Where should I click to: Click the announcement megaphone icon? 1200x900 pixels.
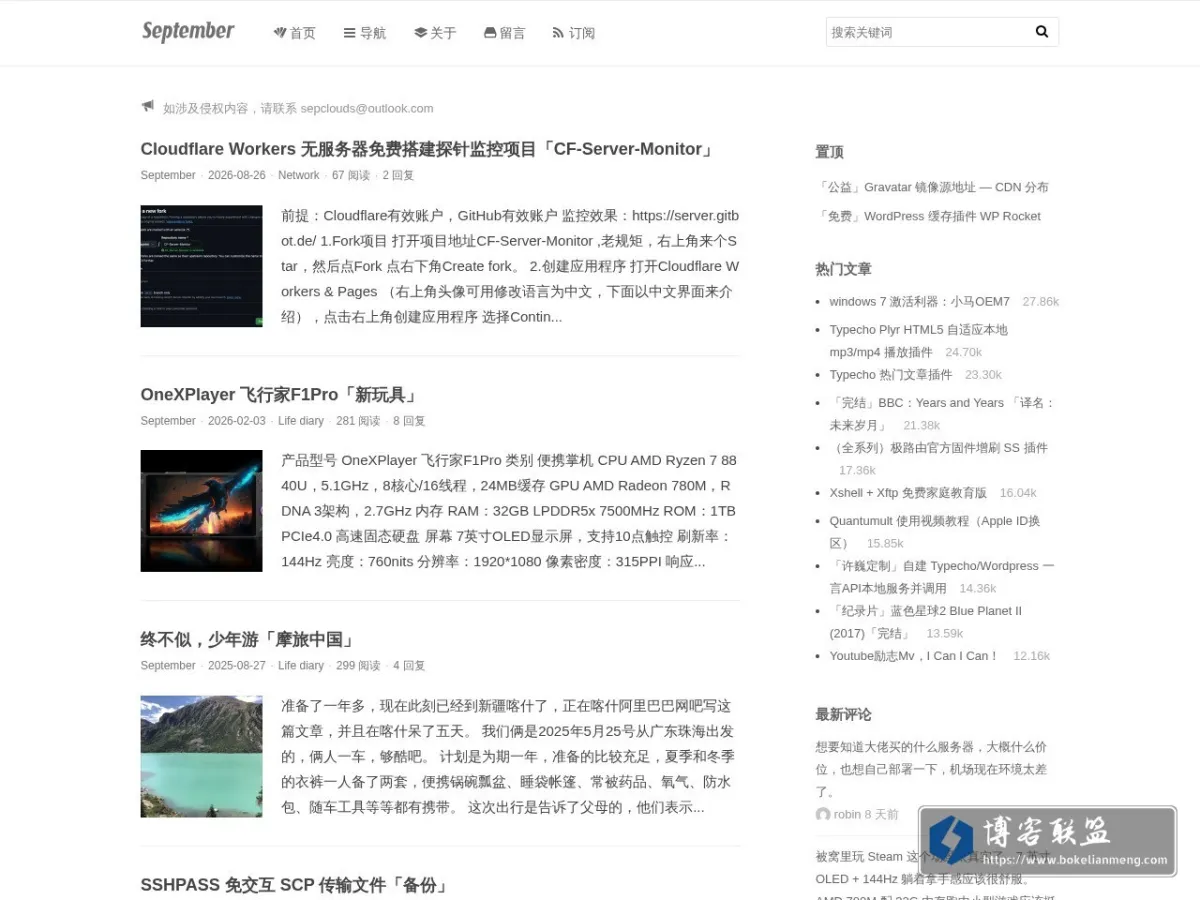point(148,106)
